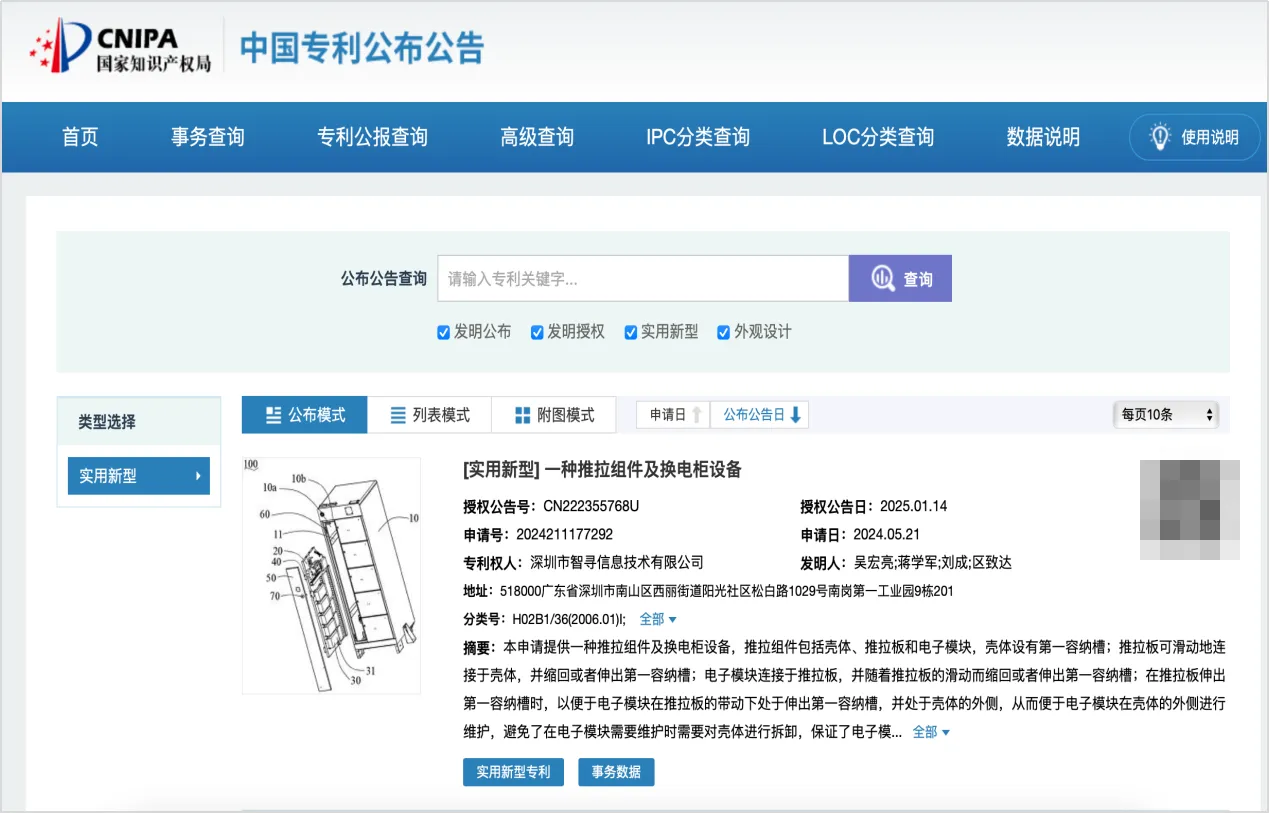This screenshot has width=1271, height=814.
Task: Sort by 公布公告日 down arrow icon
Action: (797, 414)
